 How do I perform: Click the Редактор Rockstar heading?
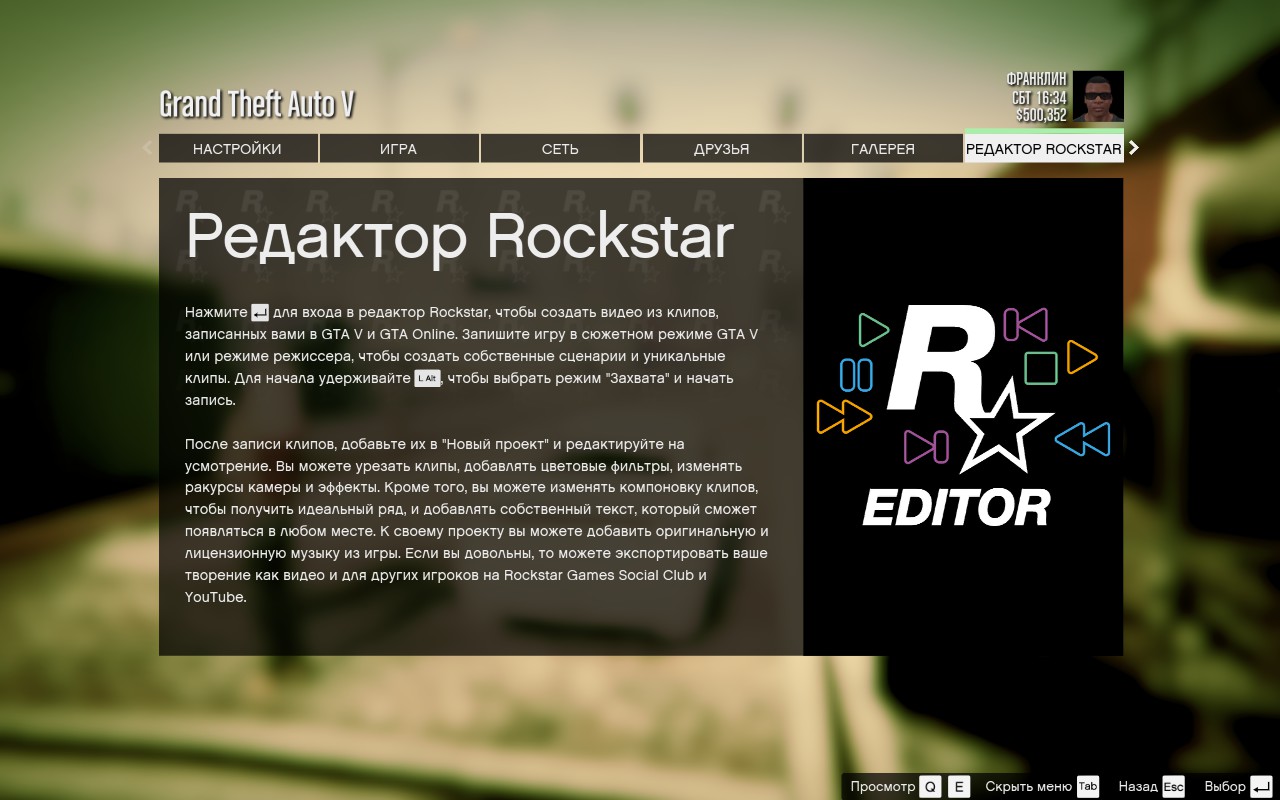[x=460, y=237]
